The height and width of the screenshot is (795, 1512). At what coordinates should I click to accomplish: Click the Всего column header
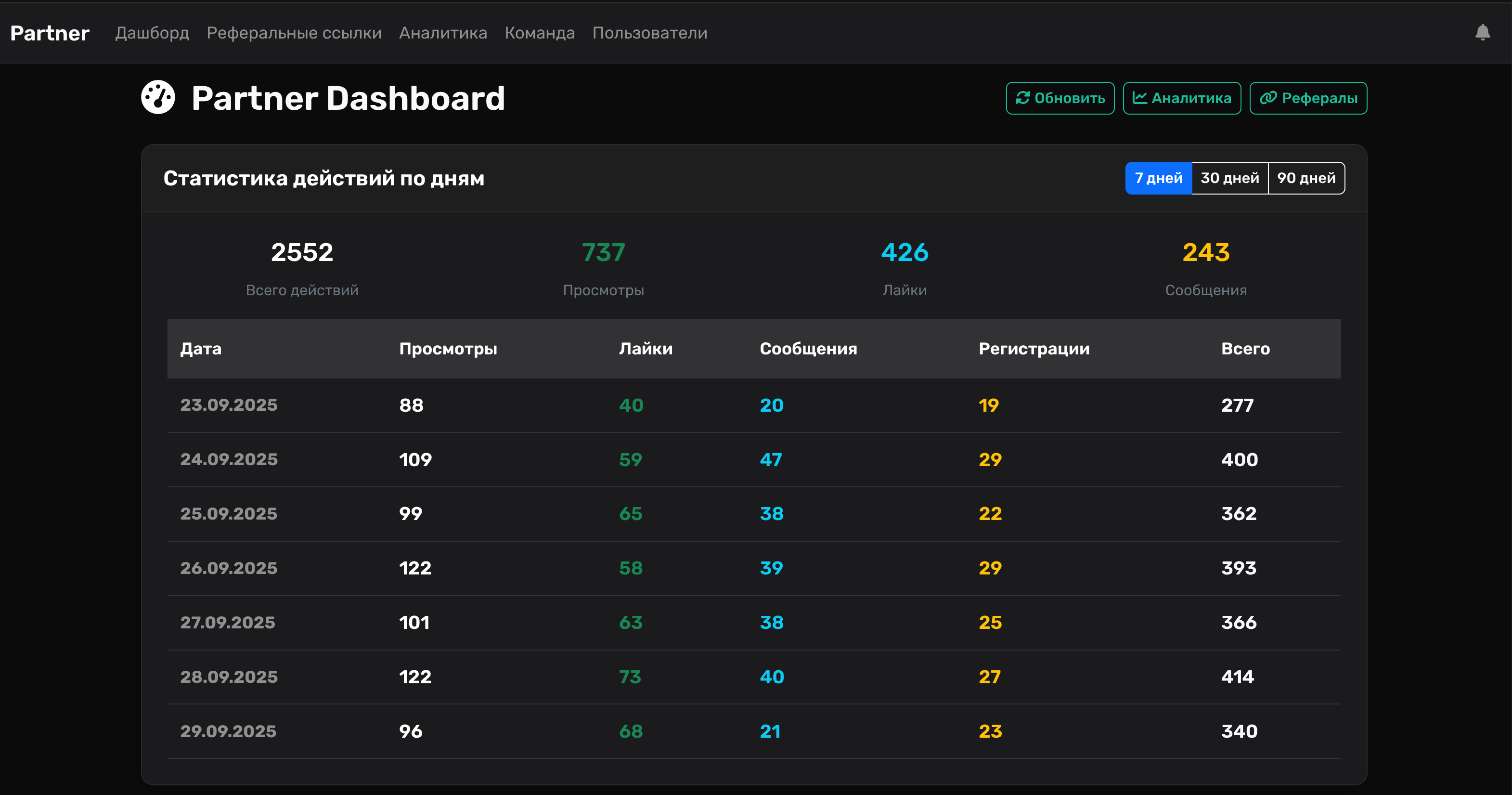(x=1245, y=349)
